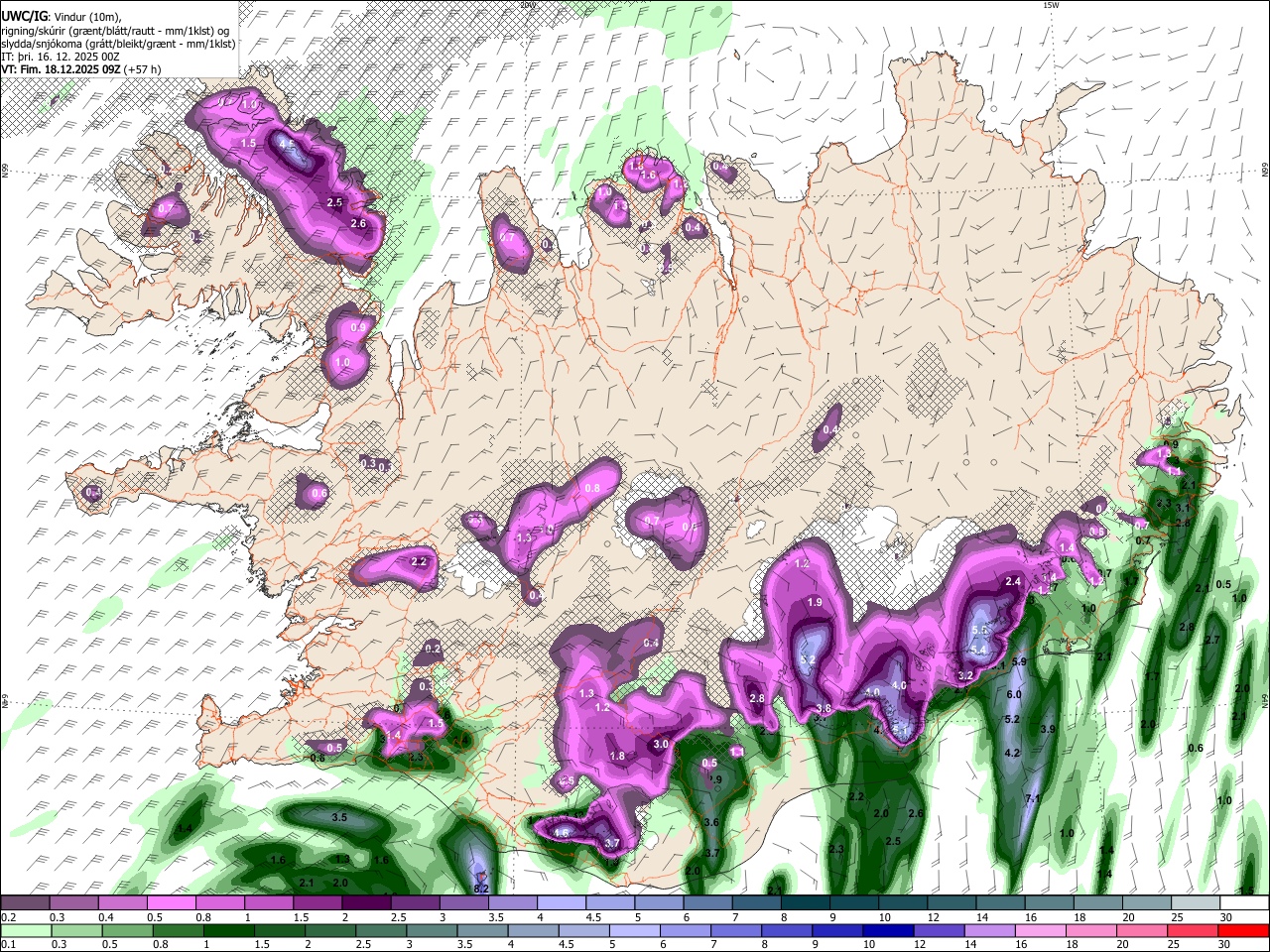Click the lavender snow swatch between 4 and 4.5
1270x952 pixels.
click(562, 903)
